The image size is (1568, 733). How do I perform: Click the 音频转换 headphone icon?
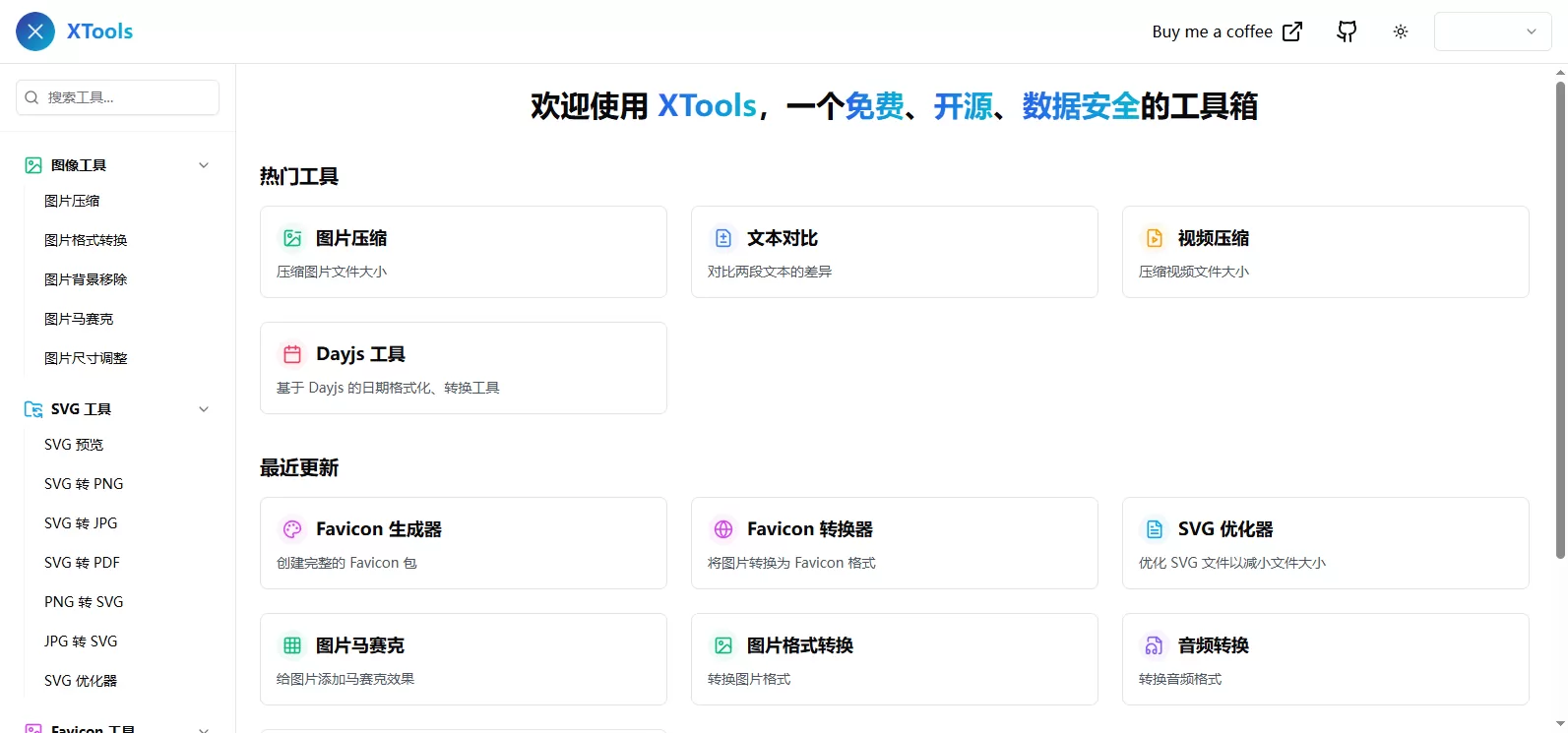[x=1155, y=645]
